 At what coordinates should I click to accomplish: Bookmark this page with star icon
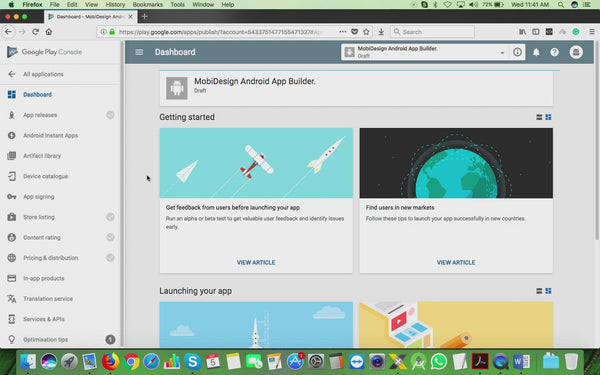coord(366,32)
